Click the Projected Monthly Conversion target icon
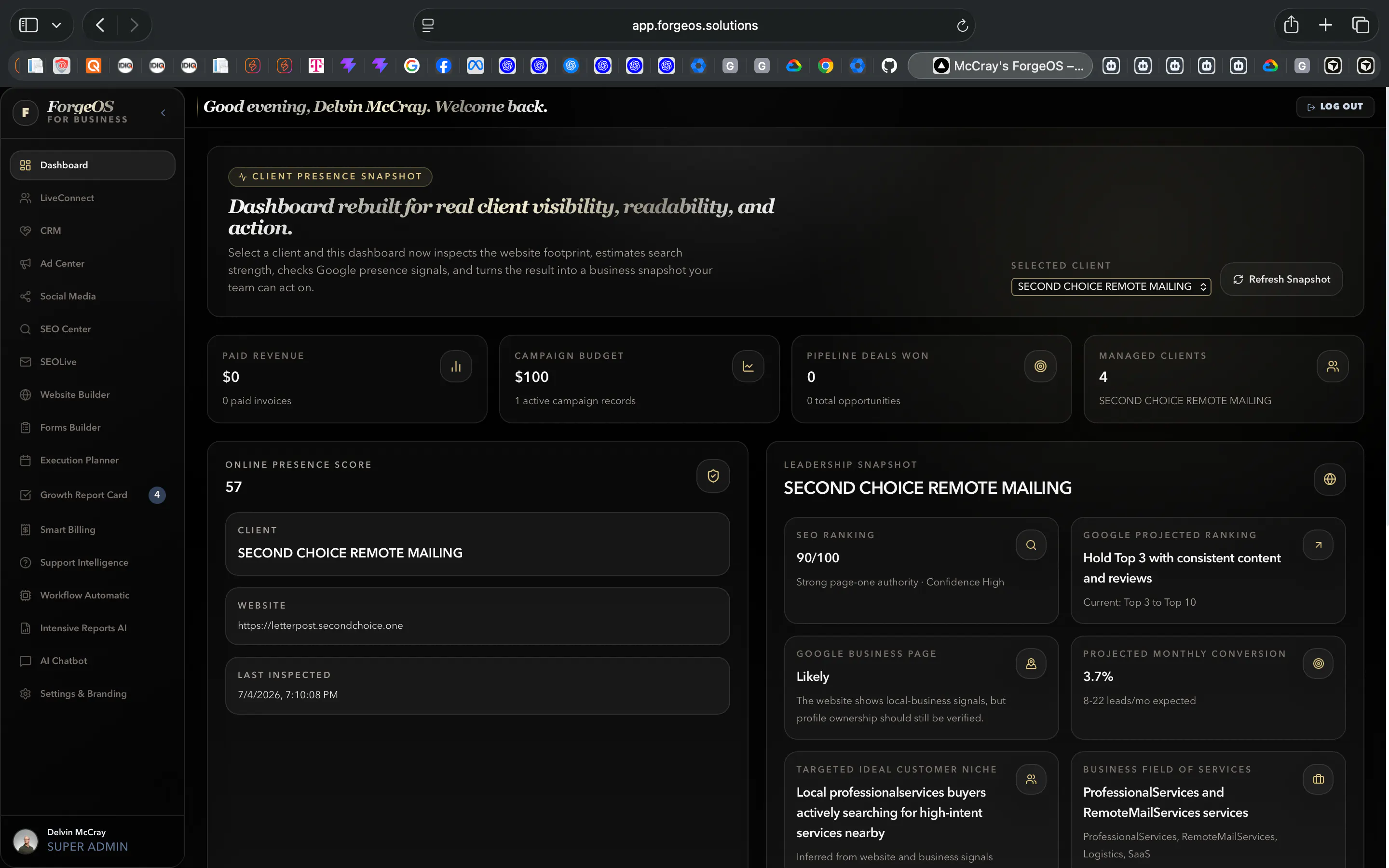The height and width of the screenshot is (868, 1389). (x=1318, y=664)
